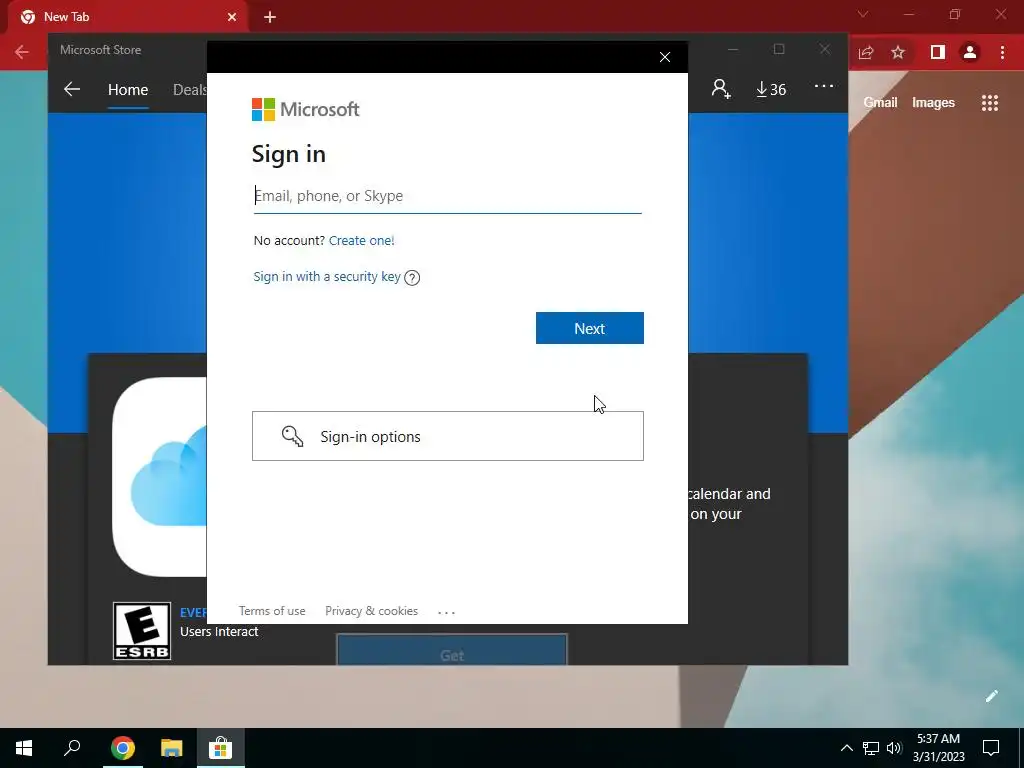Click the Get button in the Store
The image size is (1024, 768).
451,650
